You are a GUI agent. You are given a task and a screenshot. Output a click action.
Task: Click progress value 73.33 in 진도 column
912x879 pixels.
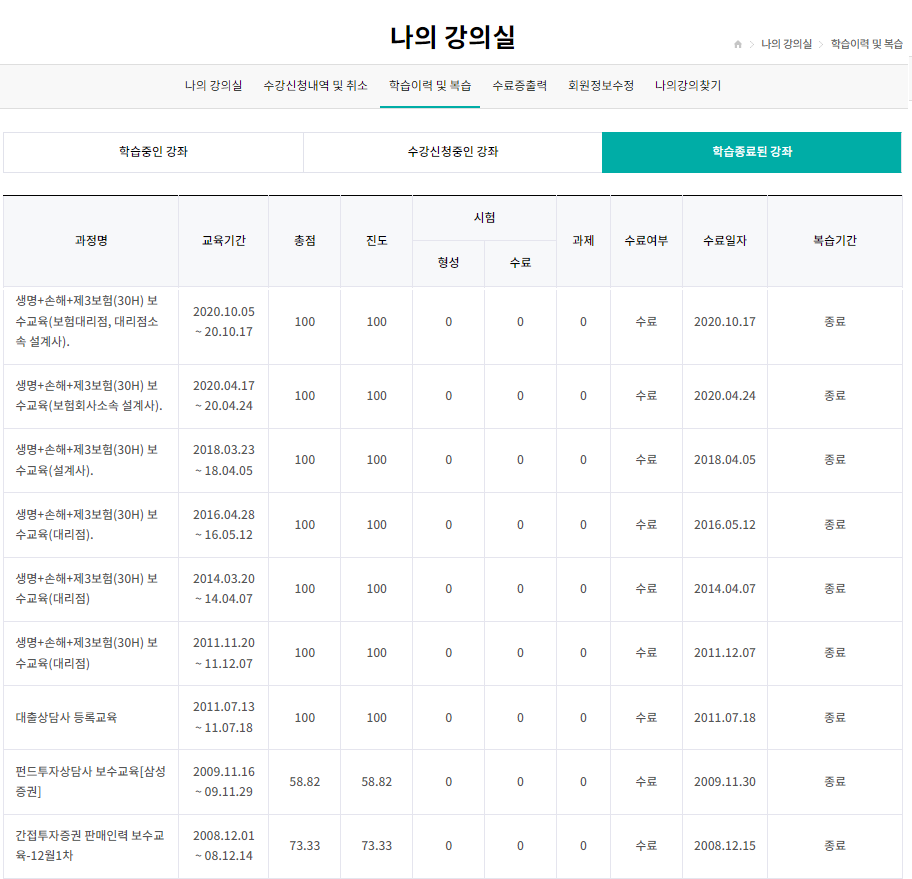point(377,846)
